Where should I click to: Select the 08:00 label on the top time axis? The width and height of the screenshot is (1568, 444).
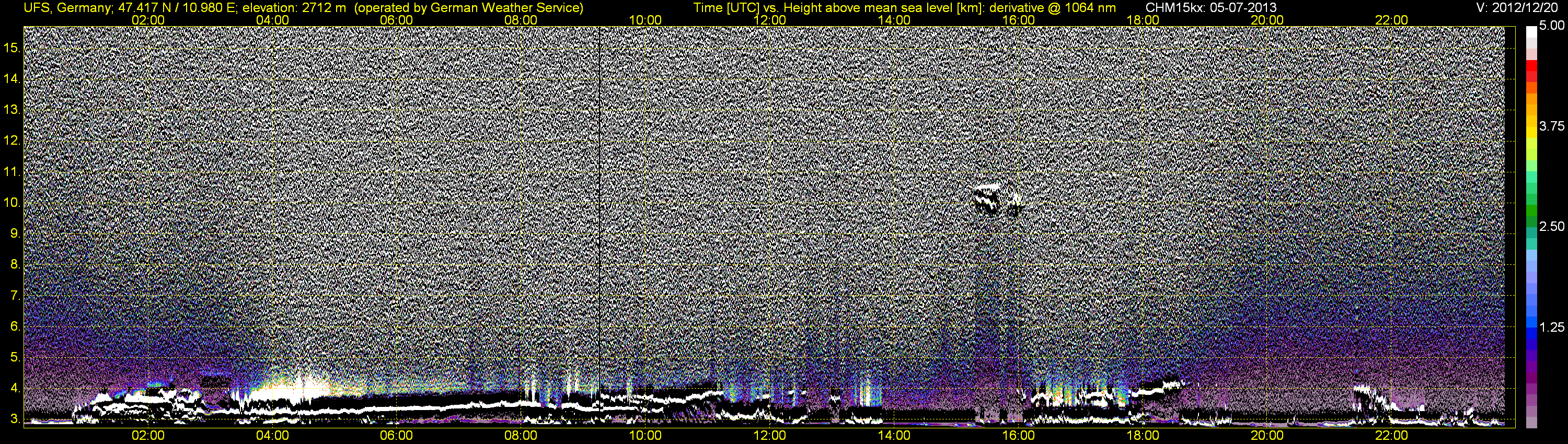[521, 20]
